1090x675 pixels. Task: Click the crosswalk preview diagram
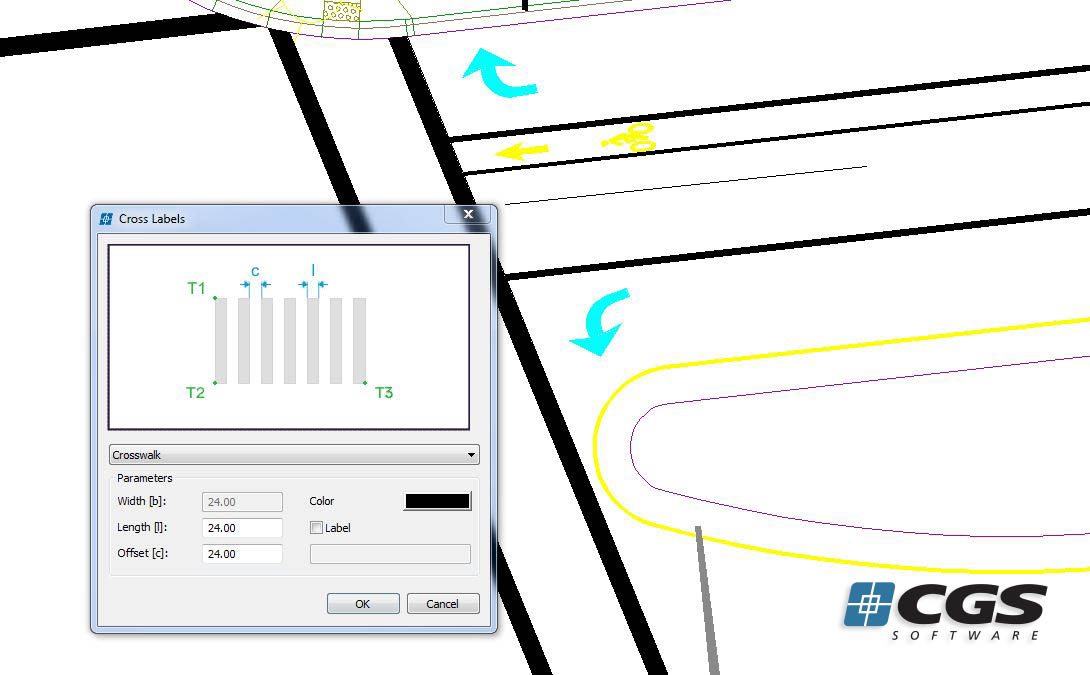pos(289,337)
